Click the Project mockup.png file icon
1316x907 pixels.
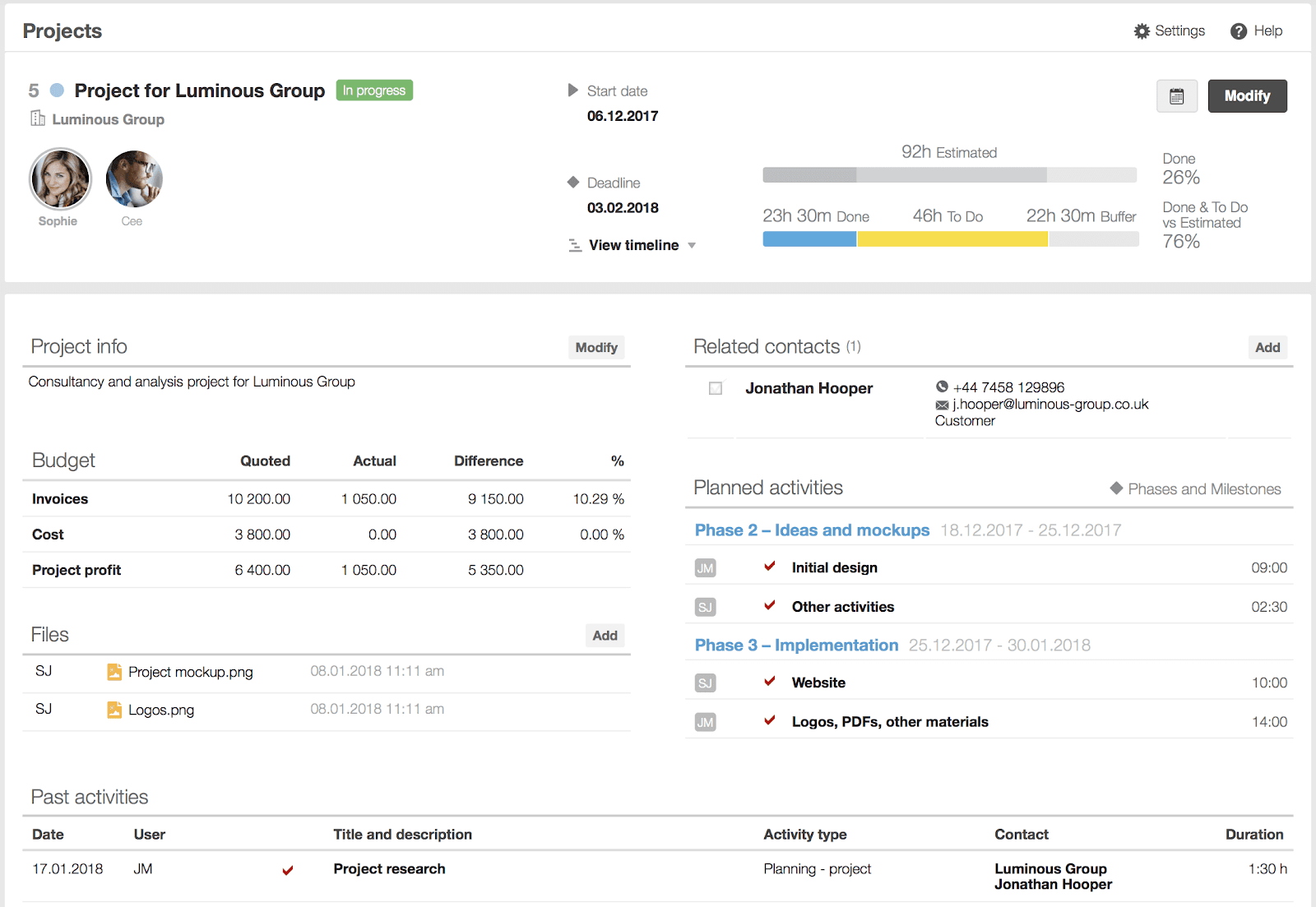point(114,672)
